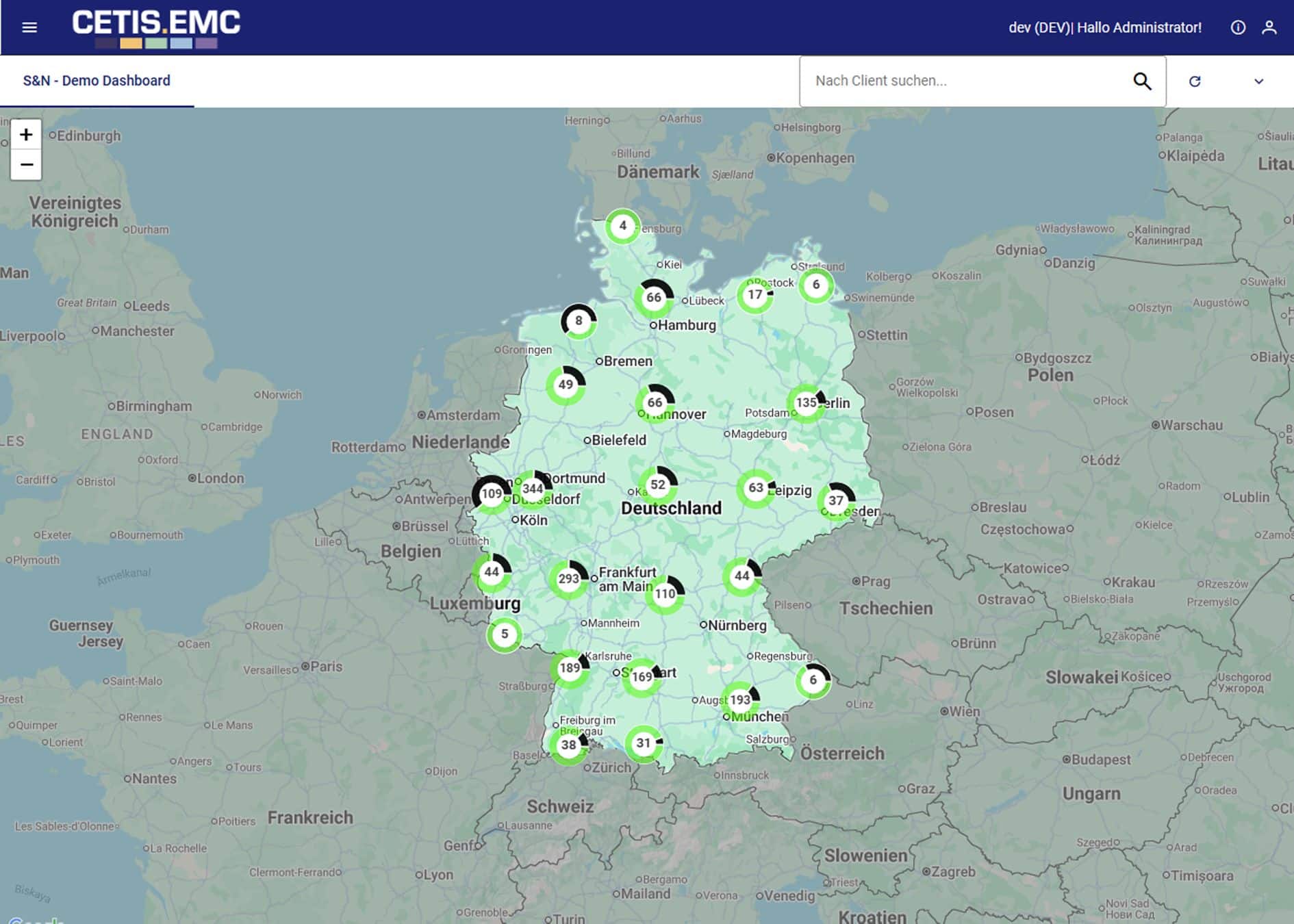Screen dimensions: 1294x924
Task: Click the 4 cluster near Flensburg
Action: click(x=622, y=226)
